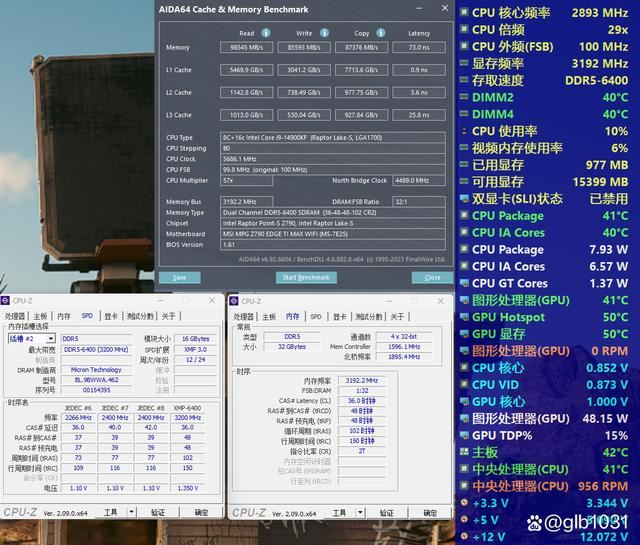This screenshot has width=640, height=545.
Task: Click the Write column info icon
Action: coord(322,33)
